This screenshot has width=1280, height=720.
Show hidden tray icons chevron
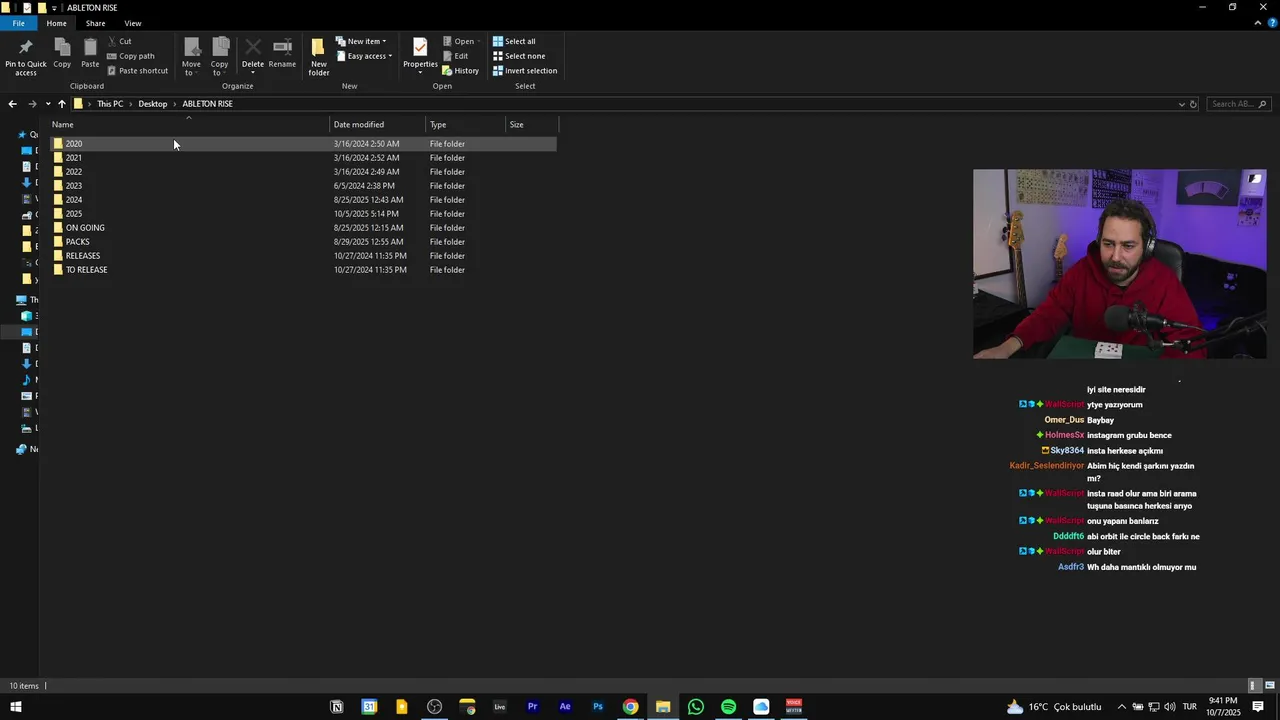click(x=1121, y=707)
